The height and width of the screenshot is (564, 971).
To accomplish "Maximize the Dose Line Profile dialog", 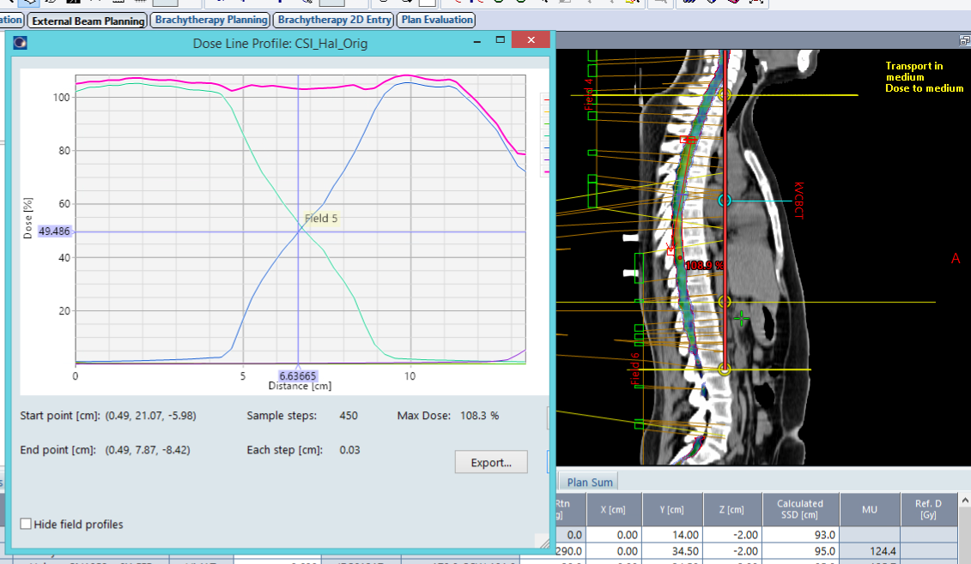I will tap(500, 40).
